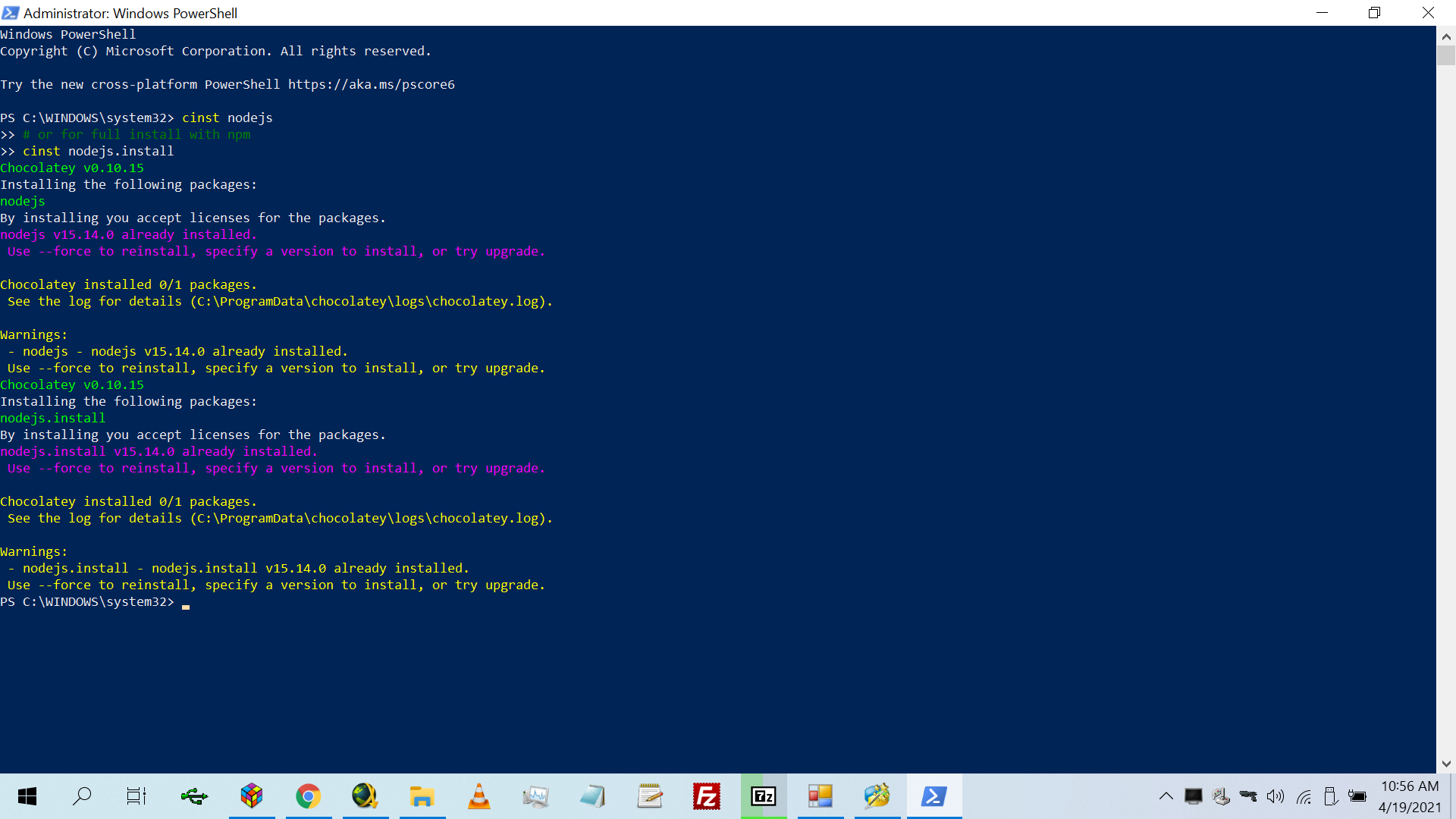Open the red and yellow blocks app
Screen dimensions: 1456x819
click(x=821, y=796)
